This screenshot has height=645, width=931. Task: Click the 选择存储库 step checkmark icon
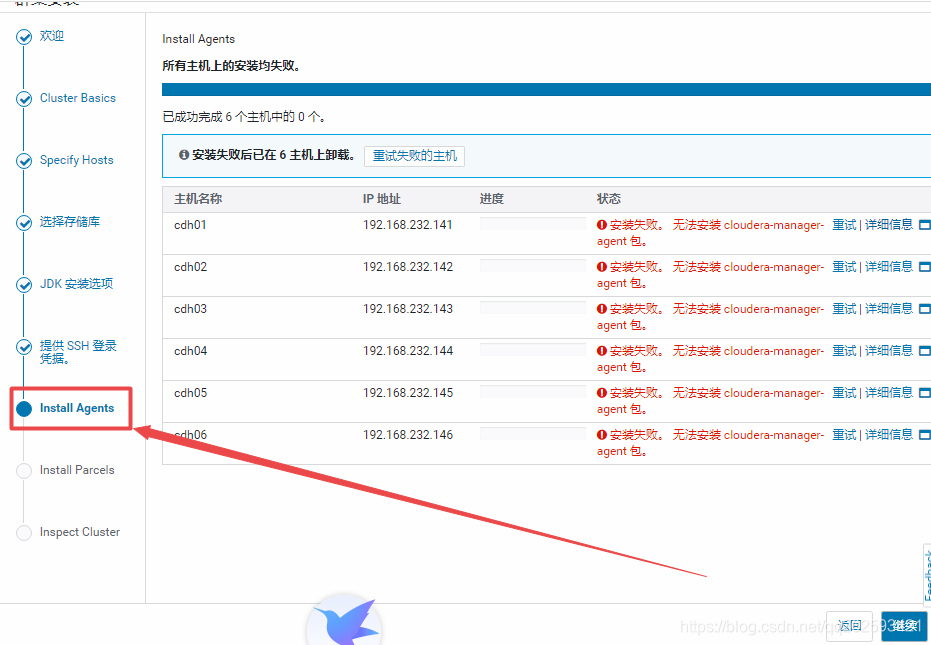pos(24,223)
